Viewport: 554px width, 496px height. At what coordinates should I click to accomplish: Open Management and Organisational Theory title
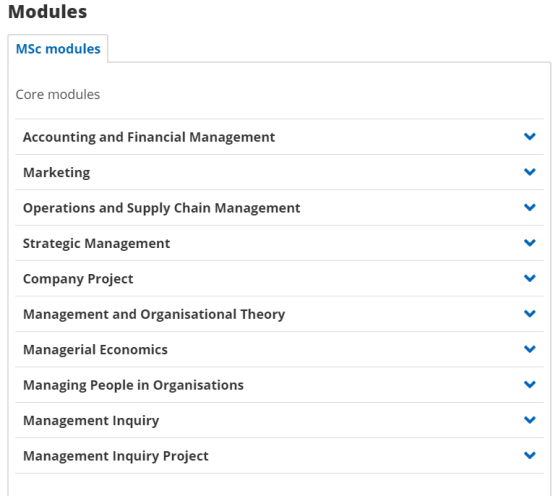click(x=154, y=314)
